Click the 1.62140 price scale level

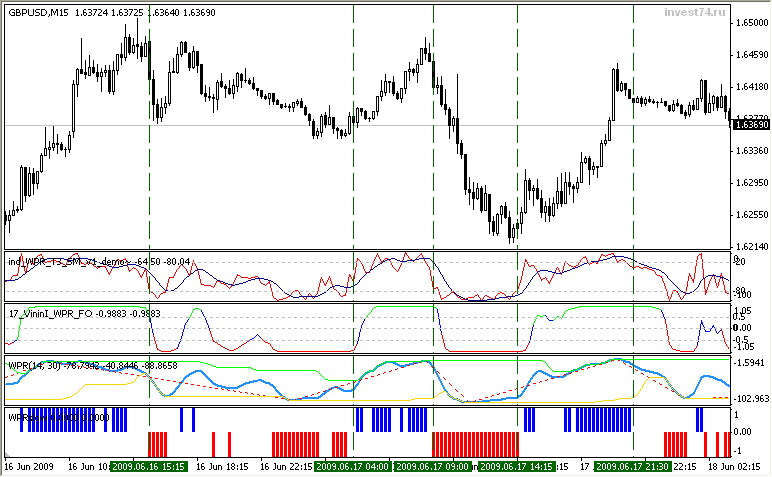750,246
